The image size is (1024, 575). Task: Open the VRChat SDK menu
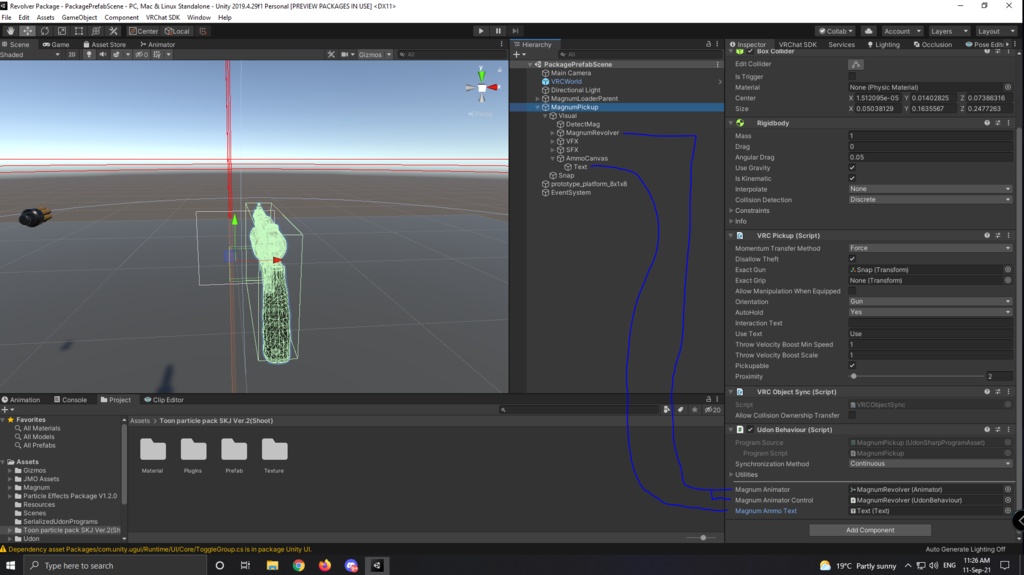tap(163, 18)
